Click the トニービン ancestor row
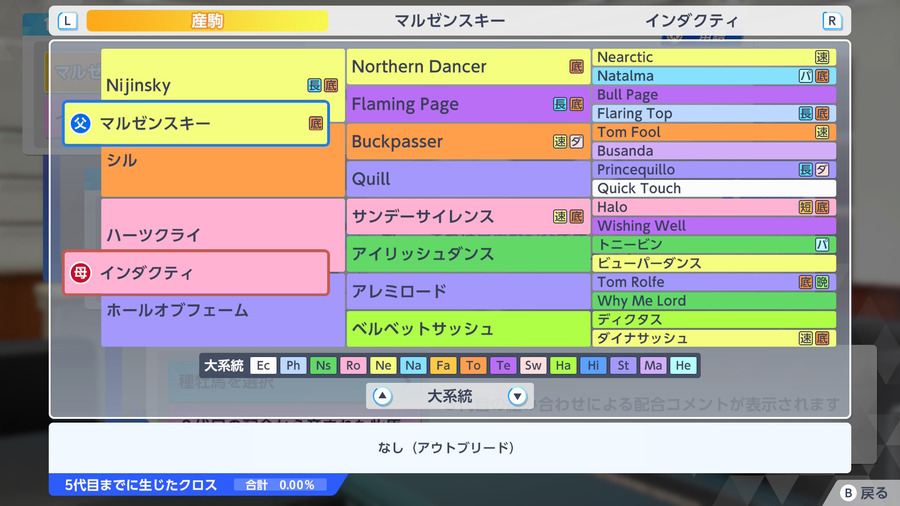Viewport: 900px width, 506px height. pos(714,244)
